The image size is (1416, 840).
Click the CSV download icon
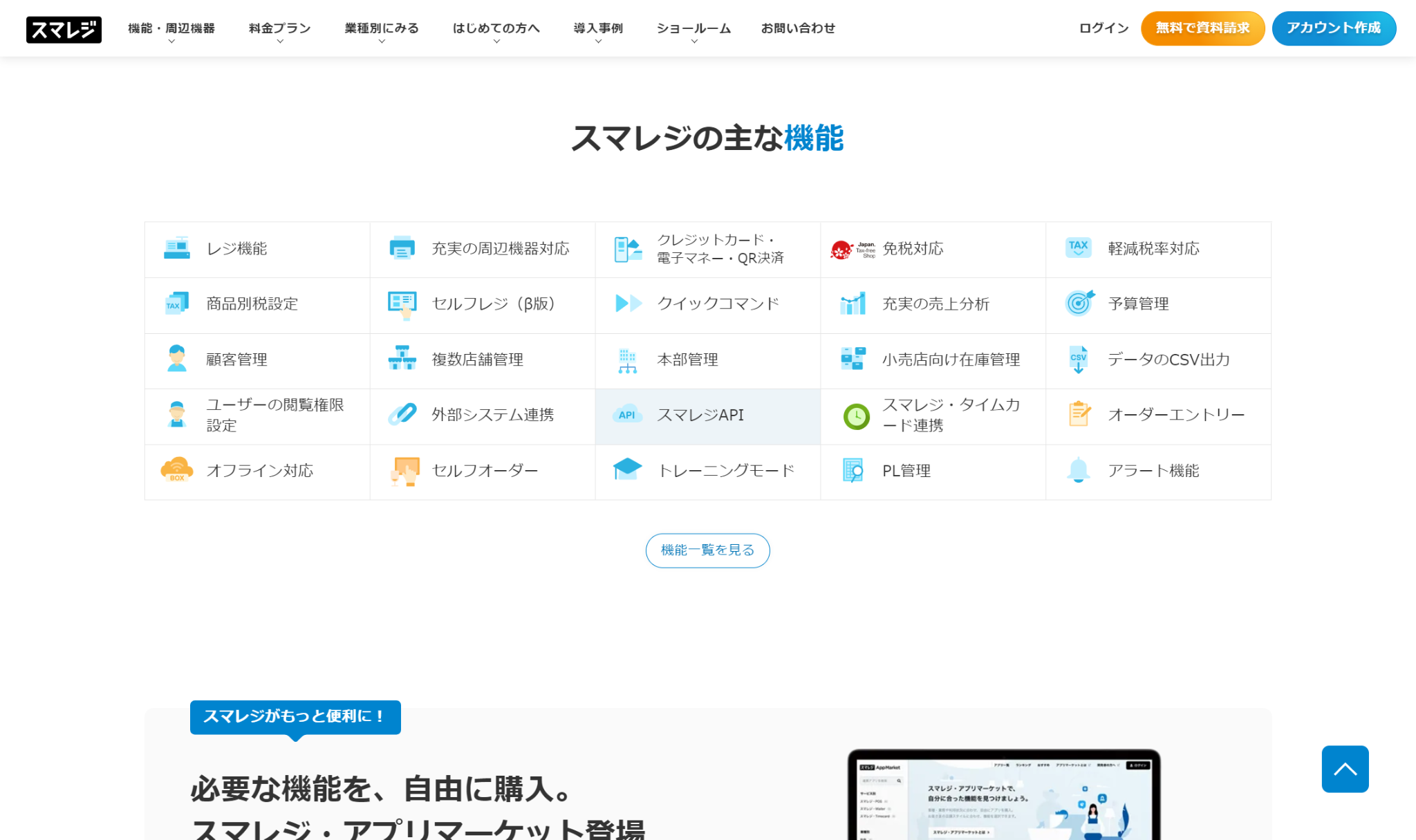pos(1079,360)
